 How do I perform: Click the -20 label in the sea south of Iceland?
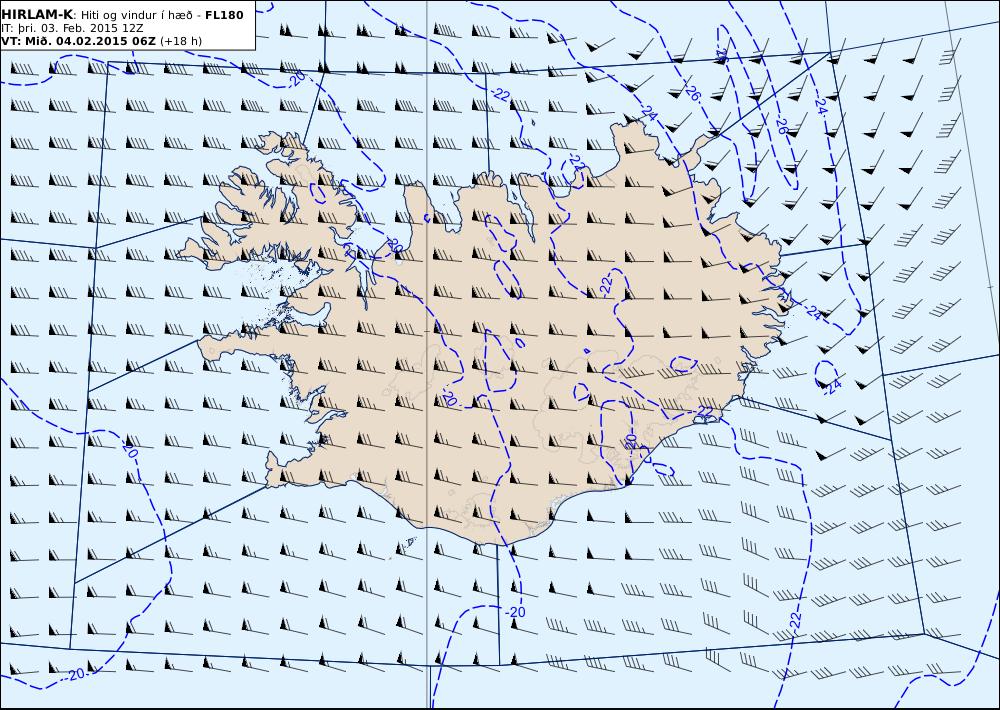(x=515, y=612)
